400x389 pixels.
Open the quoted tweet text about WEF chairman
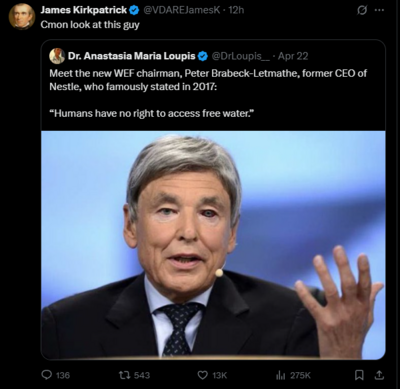(208, 93)
